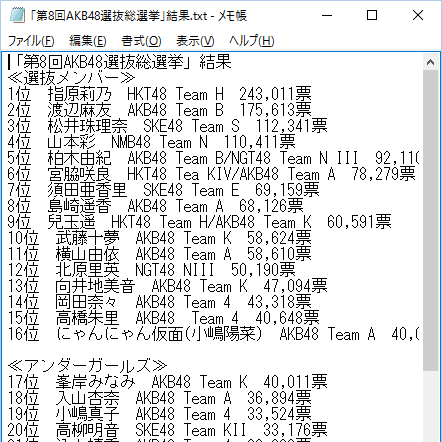
Task: Click the vote count 43,318票
Action: 279,302
